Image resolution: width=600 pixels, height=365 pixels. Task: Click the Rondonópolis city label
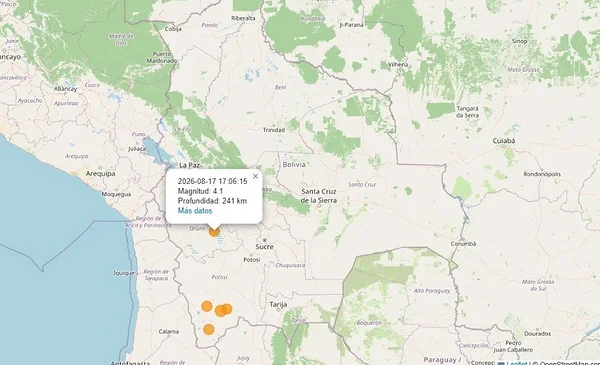[x=542, y=174]
